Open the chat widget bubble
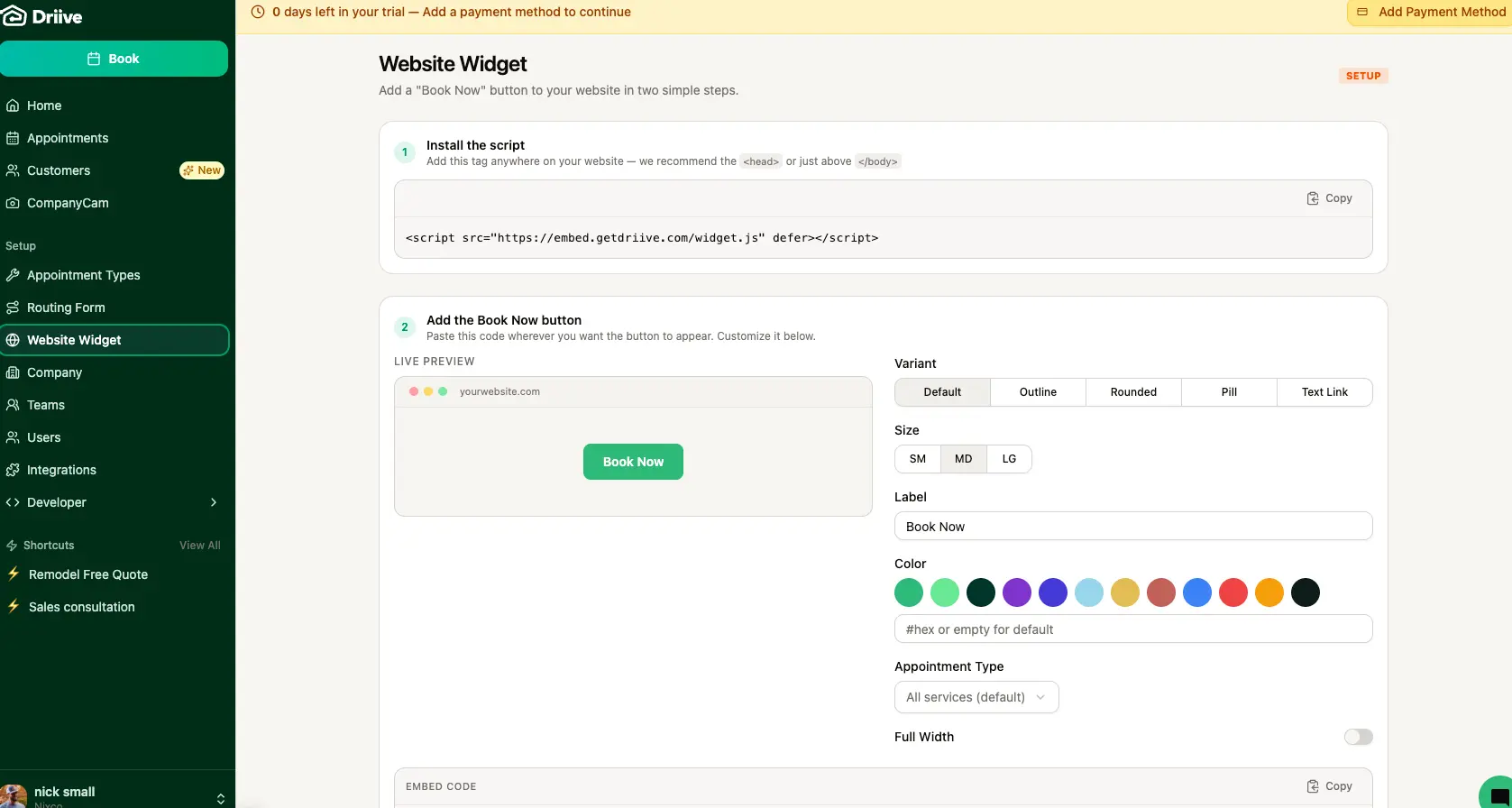This screenshot has height=808, width=1512. tap(1497, 793)
